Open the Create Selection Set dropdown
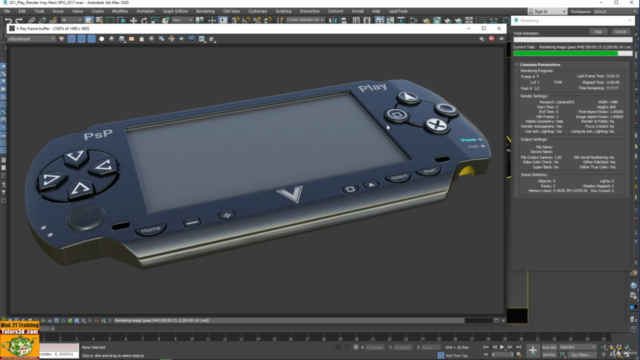Image resolution: width=640 pixels, height=360 pixels. tap(305, 20)
